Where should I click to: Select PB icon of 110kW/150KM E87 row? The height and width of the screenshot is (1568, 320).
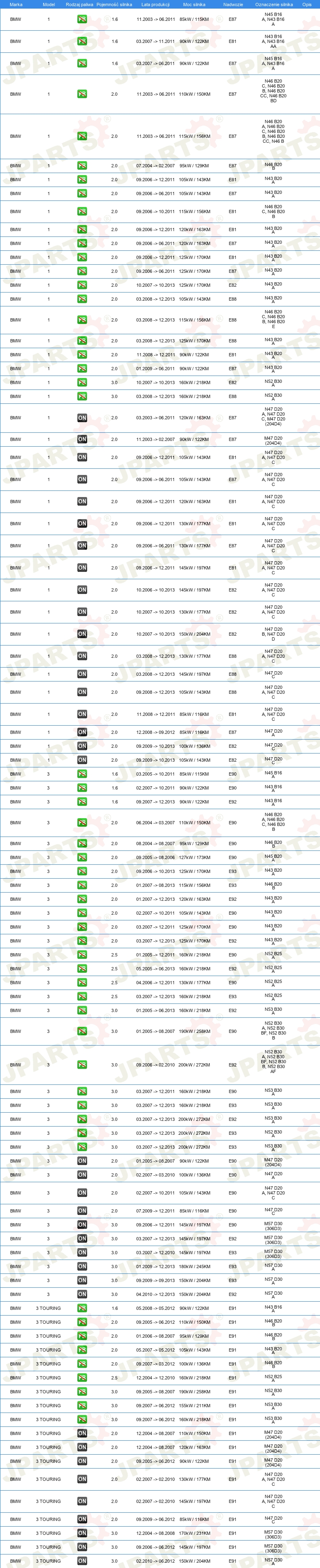[x=82, y=94]
